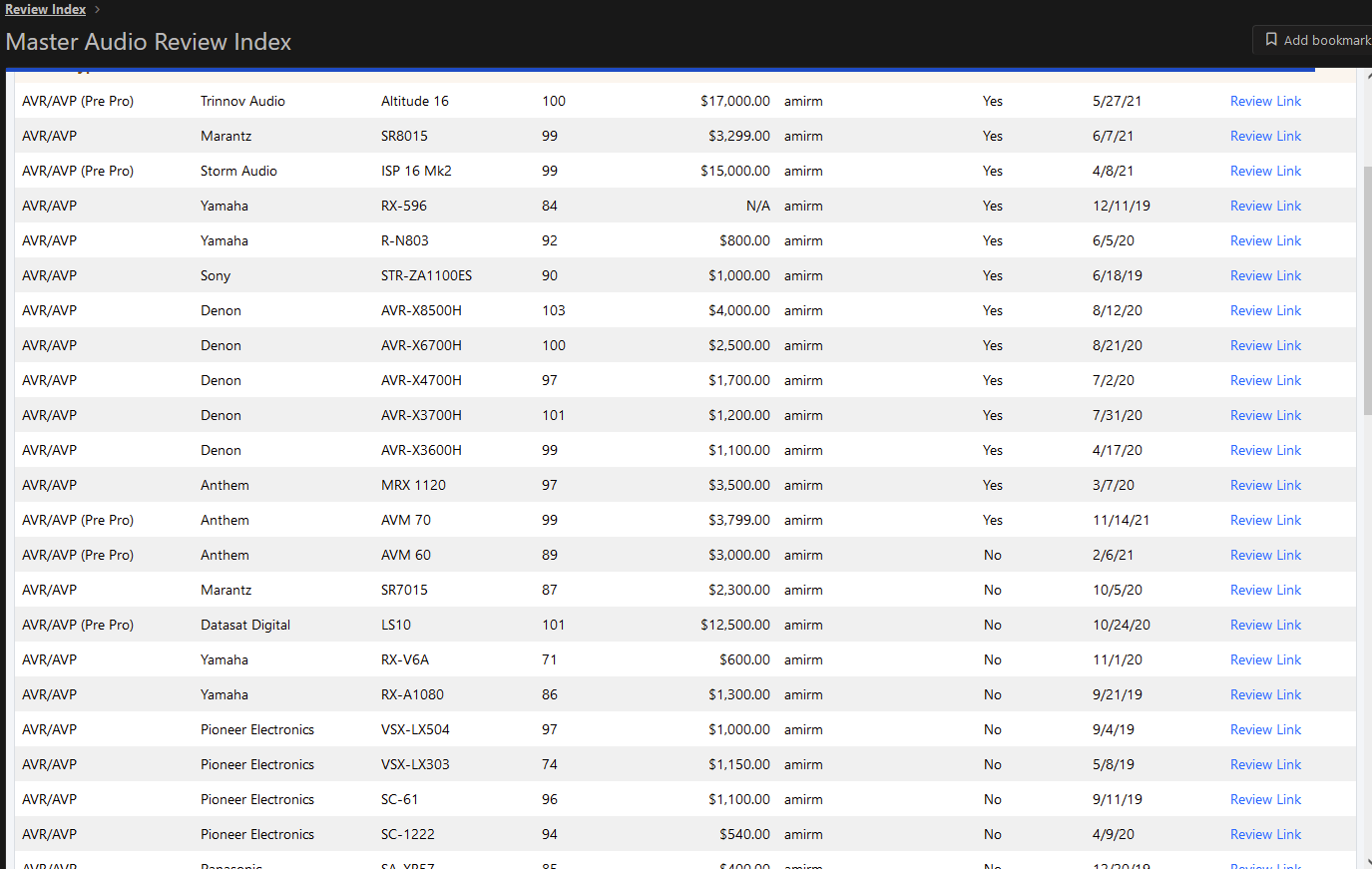Click the Sony brand cell
Image resolution: width=1372 pixels, height=869 pixels.
pos(216,275)
